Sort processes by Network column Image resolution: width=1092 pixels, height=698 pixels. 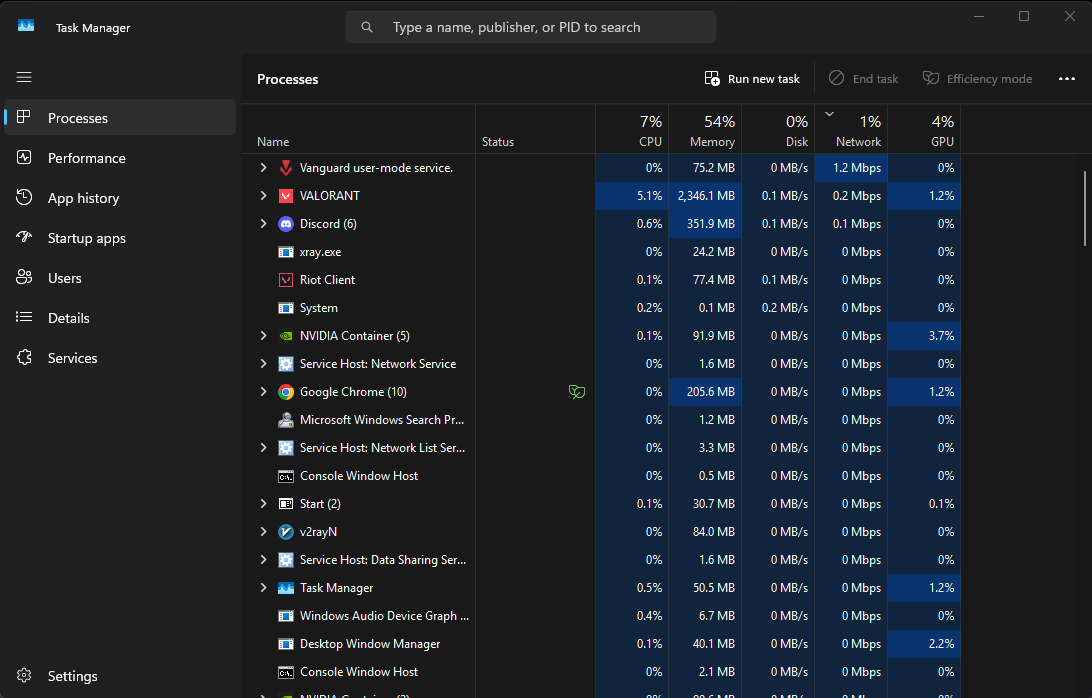tap(852, 130)
